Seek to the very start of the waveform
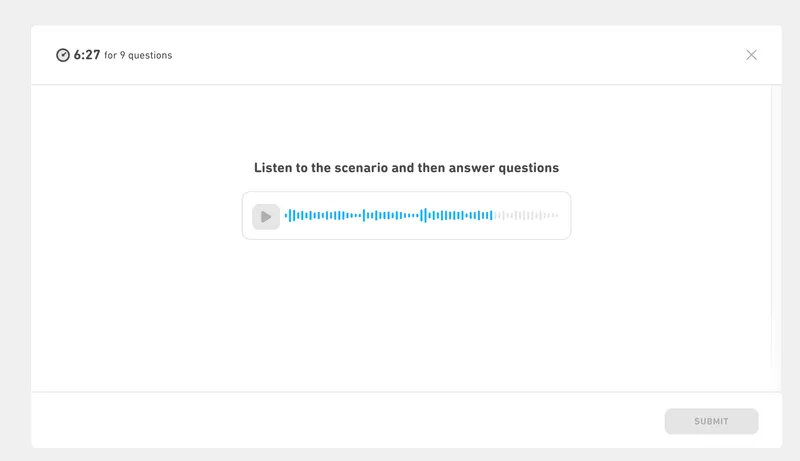The height and width of the screenshot is (461, 800). tap(286, 215)
